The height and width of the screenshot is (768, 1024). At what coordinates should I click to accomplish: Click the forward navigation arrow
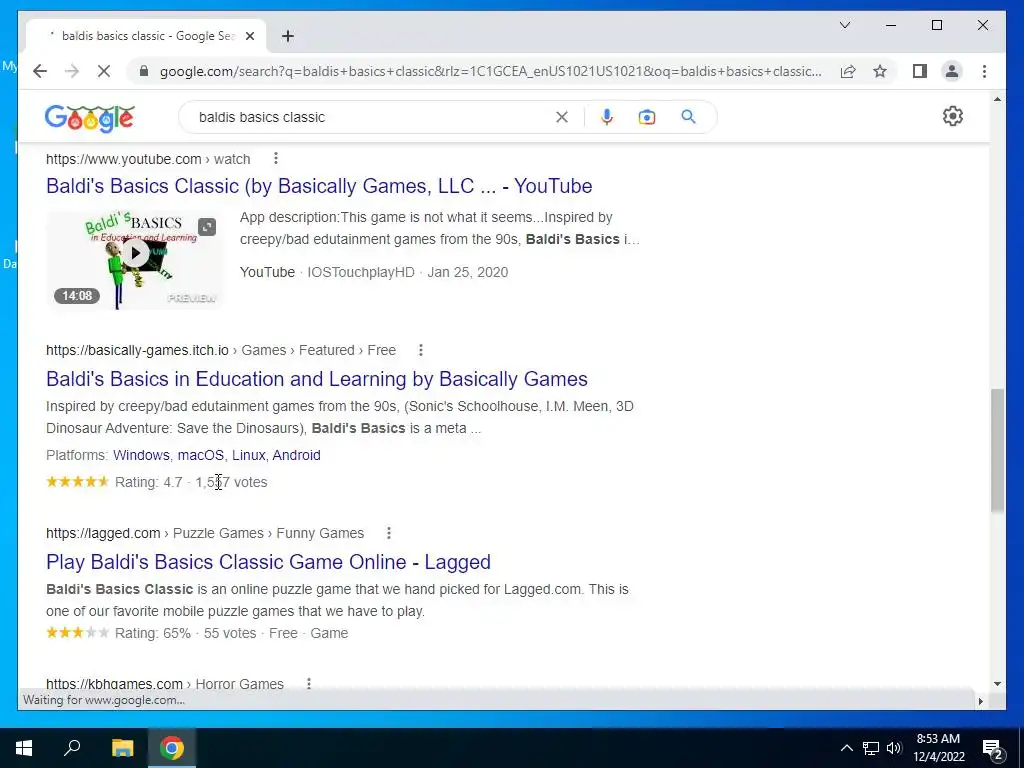(72, 71)
